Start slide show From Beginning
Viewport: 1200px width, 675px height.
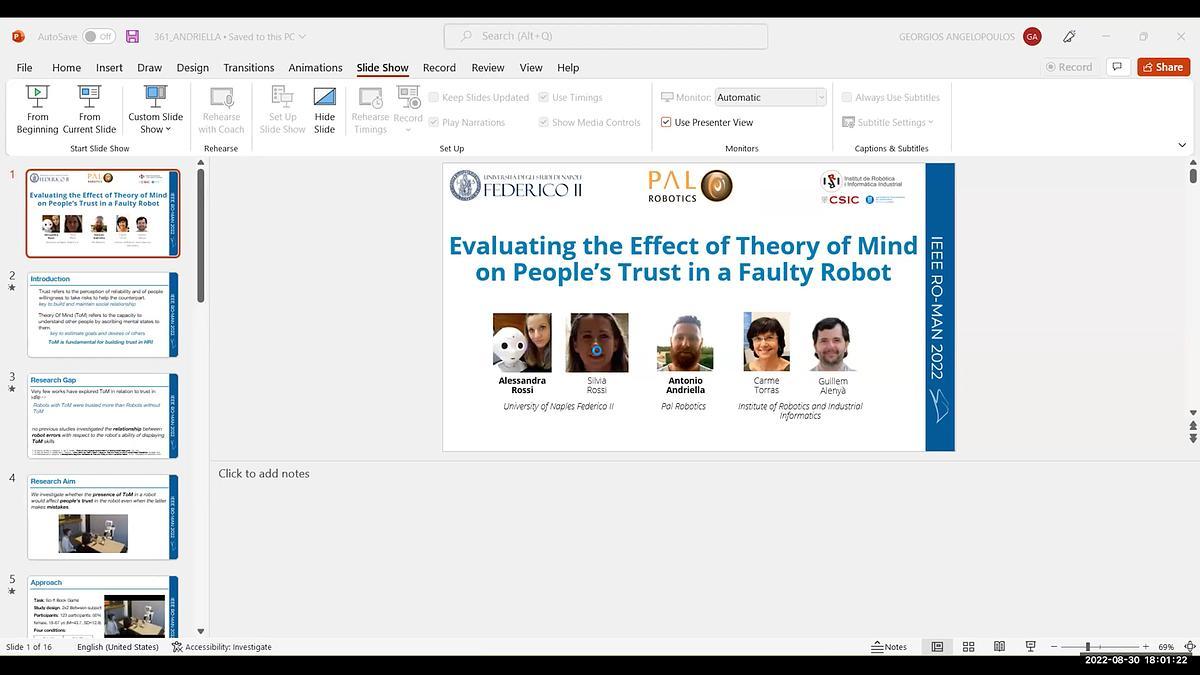click(37, 109)
